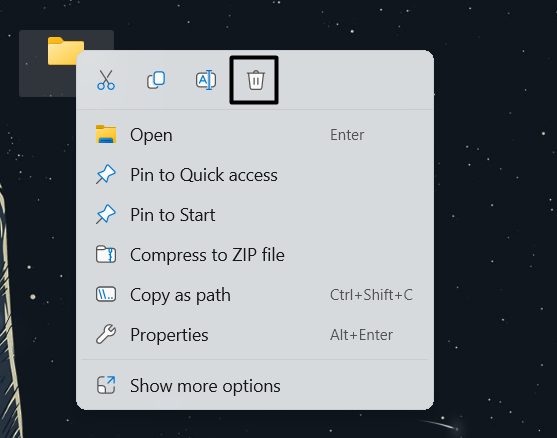Select the Copy icon in context menu
The image size is (557, 438).
coord(156,80)
